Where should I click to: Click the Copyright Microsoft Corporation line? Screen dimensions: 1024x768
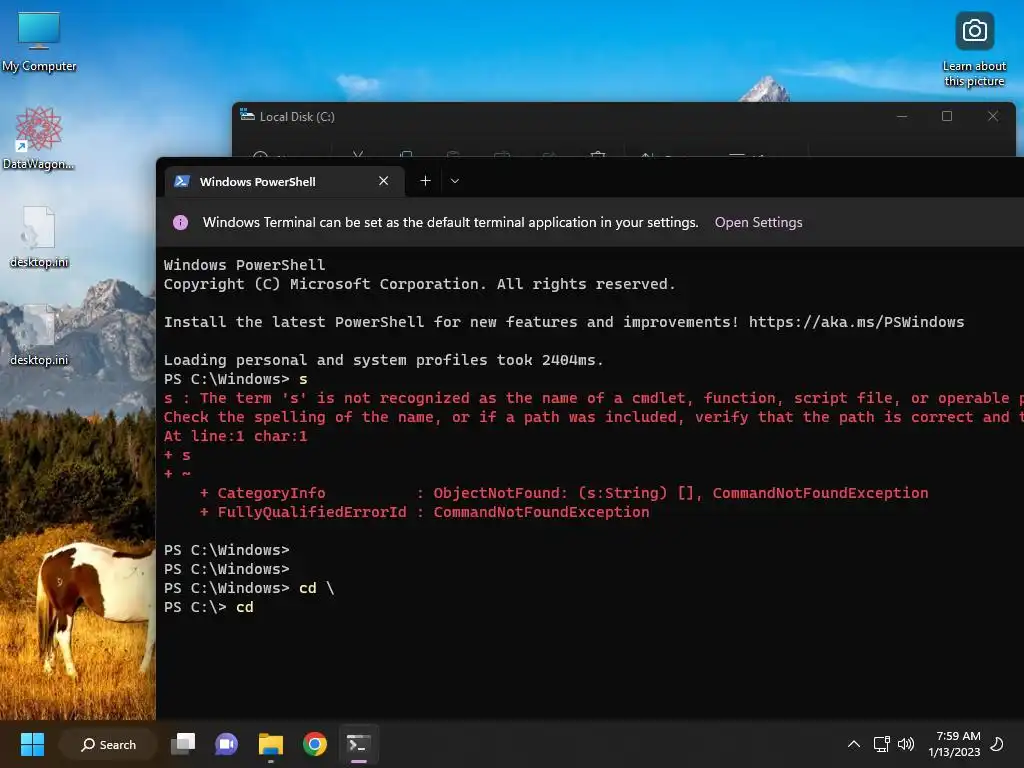click(x=419, y=284)
